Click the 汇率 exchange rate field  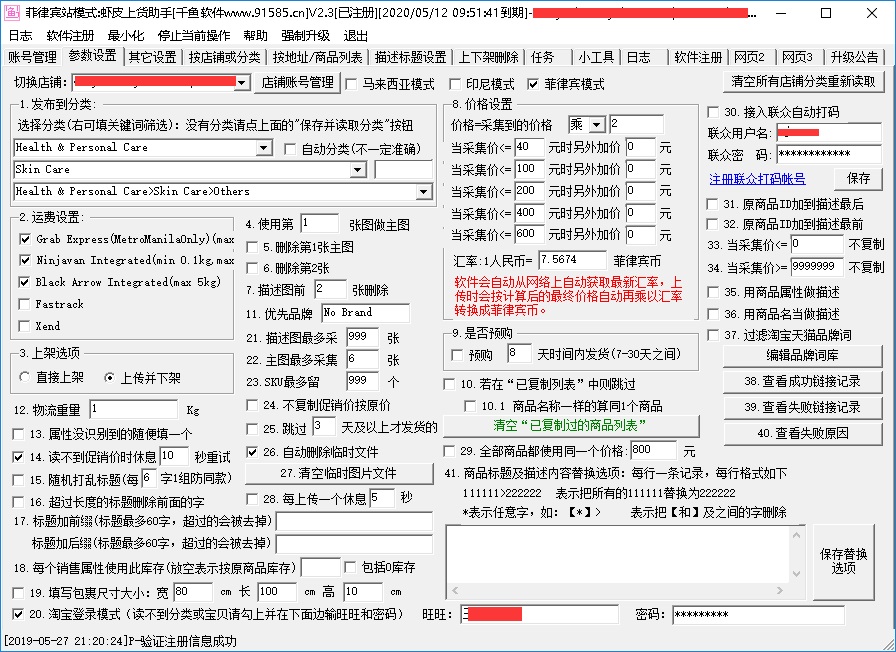pos(572,260)
